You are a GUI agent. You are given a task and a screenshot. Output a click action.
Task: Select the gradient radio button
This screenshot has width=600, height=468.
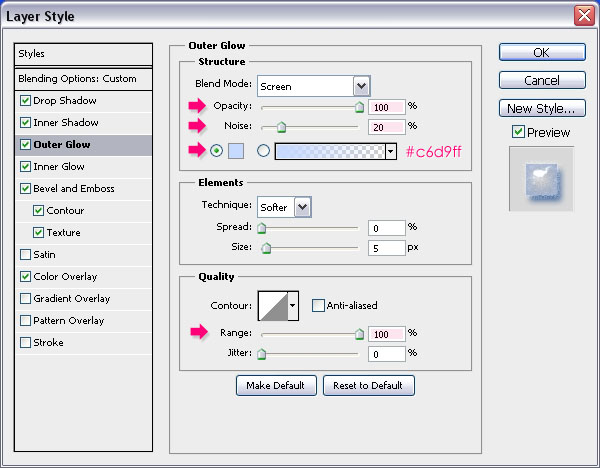pos(263,151)
